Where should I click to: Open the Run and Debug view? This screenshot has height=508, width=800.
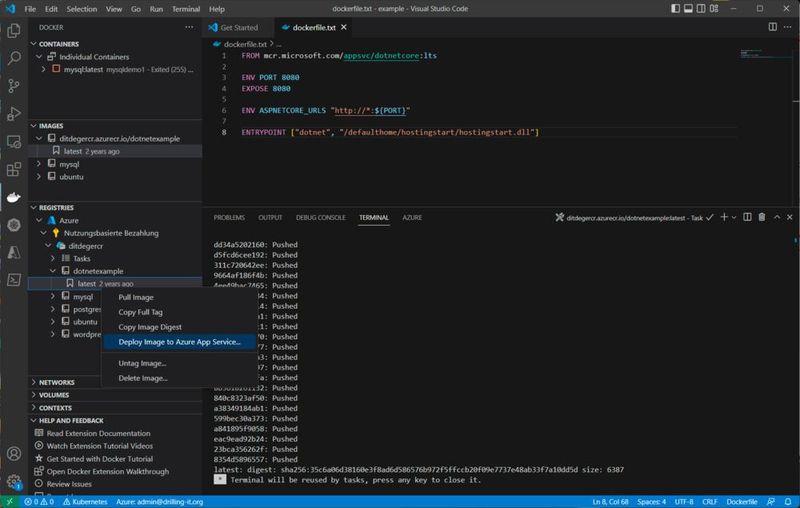coord(14,114)
